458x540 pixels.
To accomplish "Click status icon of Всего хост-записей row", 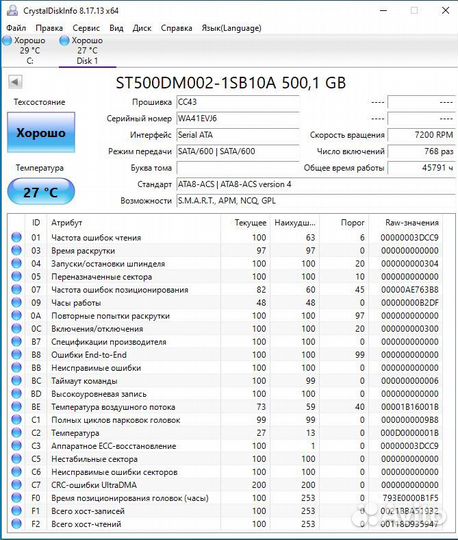I will coord(16,511).
